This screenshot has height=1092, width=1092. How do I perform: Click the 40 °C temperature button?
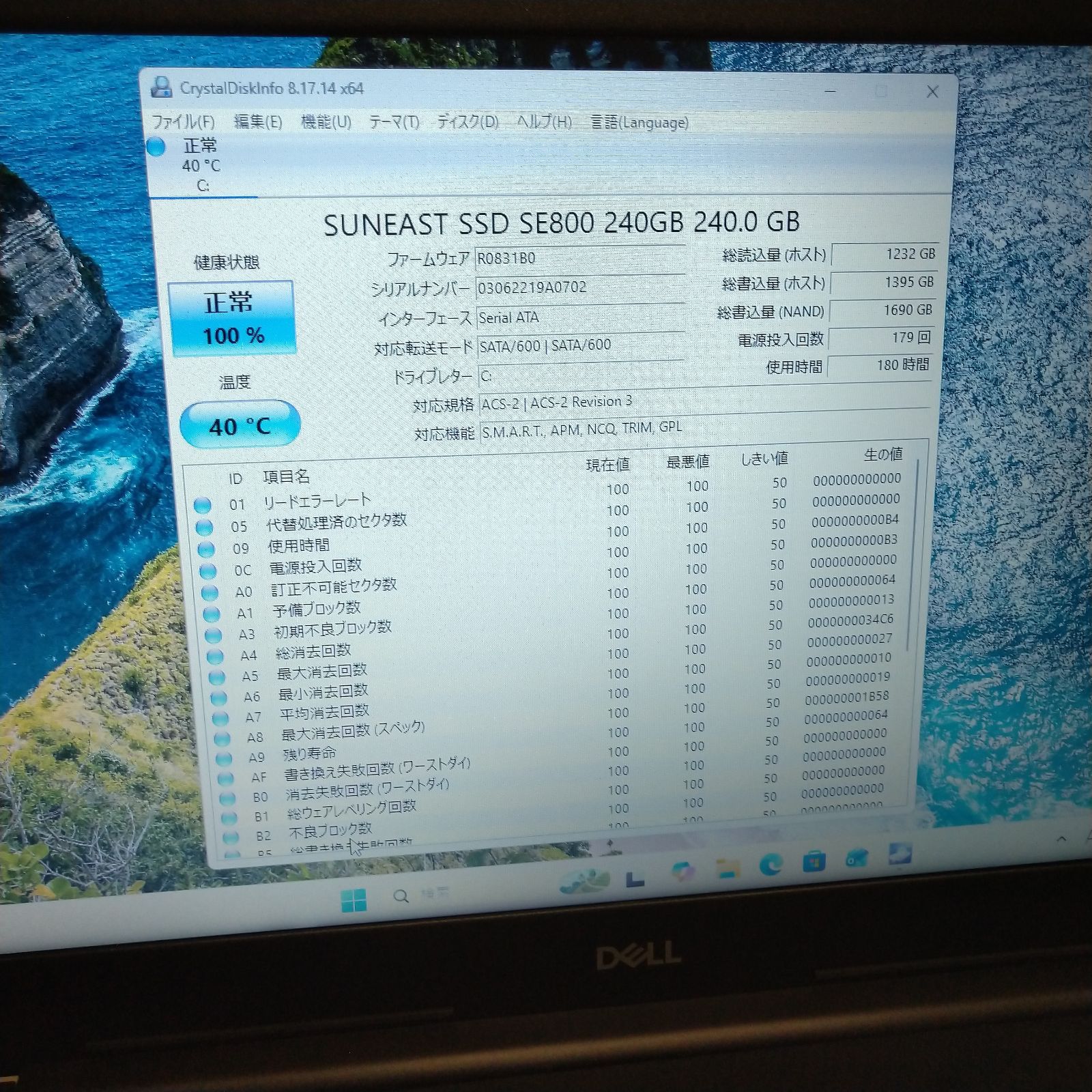tap(240, 425)
